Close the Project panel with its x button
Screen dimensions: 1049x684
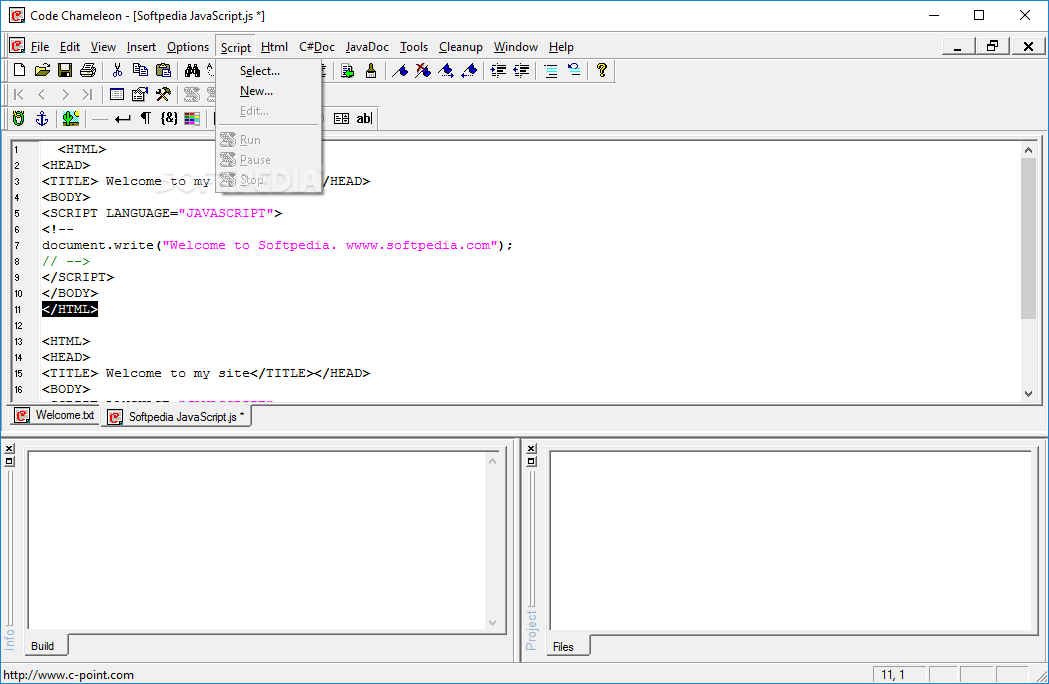coord(531,448)
